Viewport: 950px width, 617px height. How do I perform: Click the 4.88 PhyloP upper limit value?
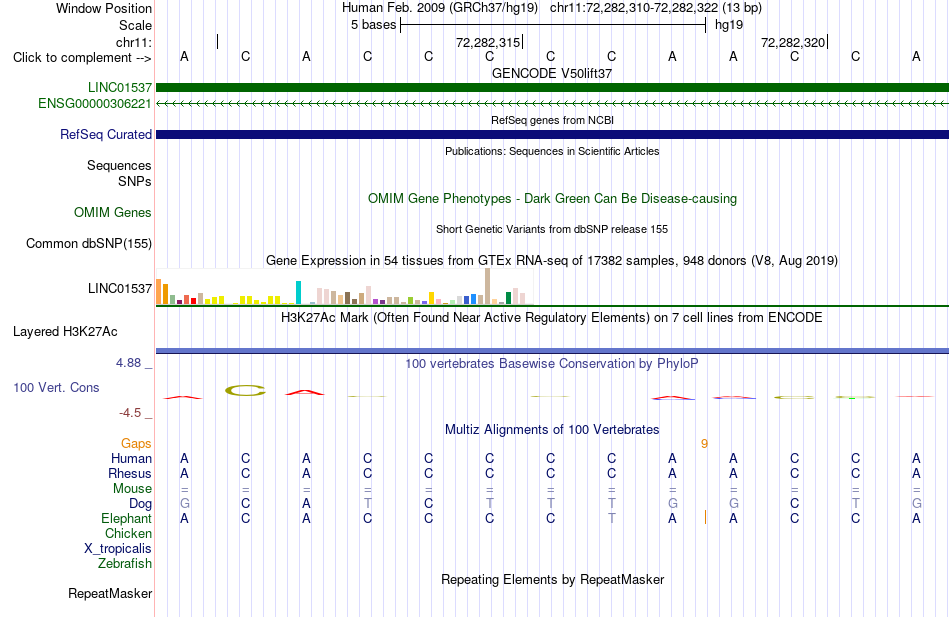click(x=128, y=363)
